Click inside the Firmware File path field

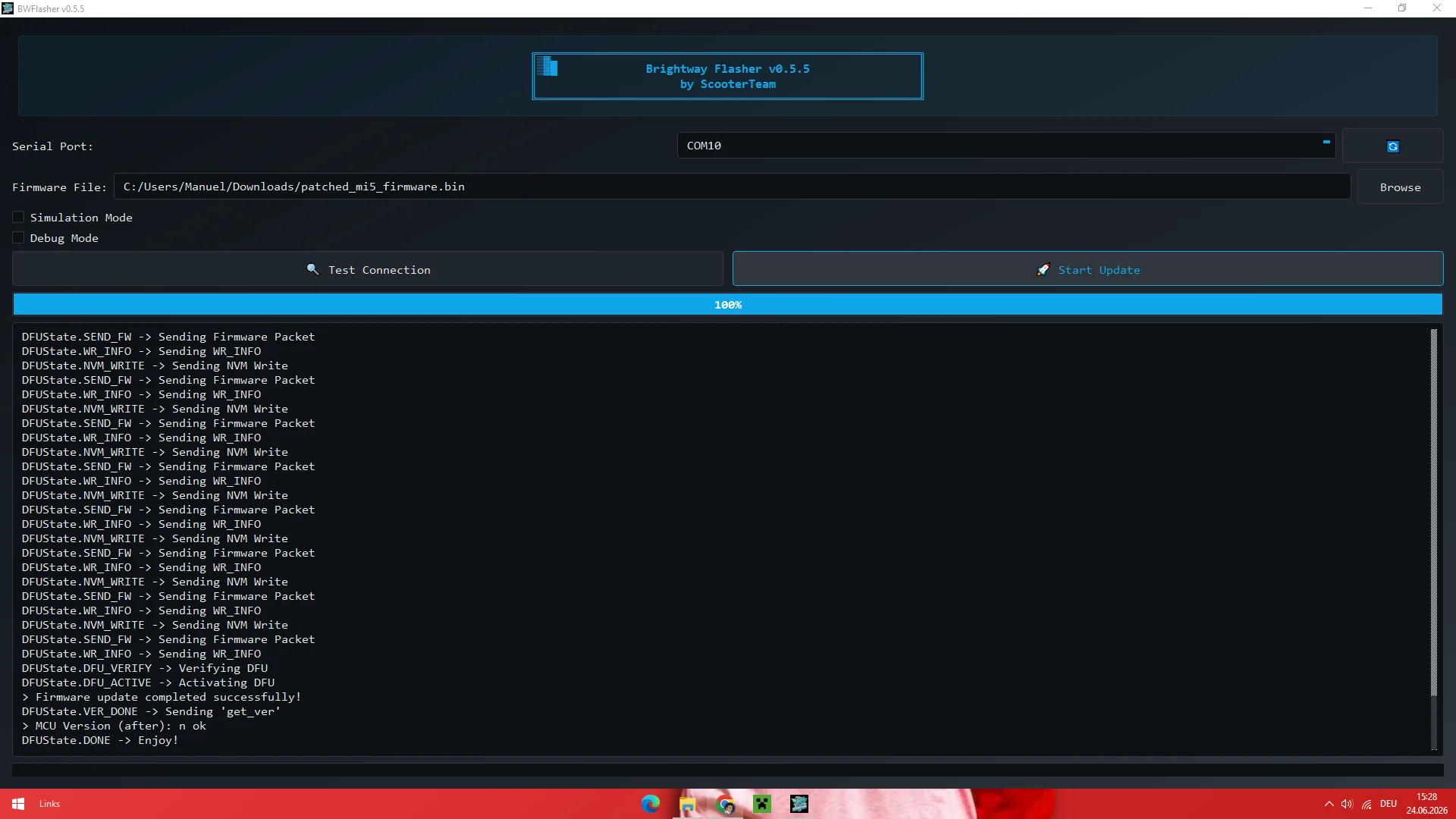click(x=732, y=187)
